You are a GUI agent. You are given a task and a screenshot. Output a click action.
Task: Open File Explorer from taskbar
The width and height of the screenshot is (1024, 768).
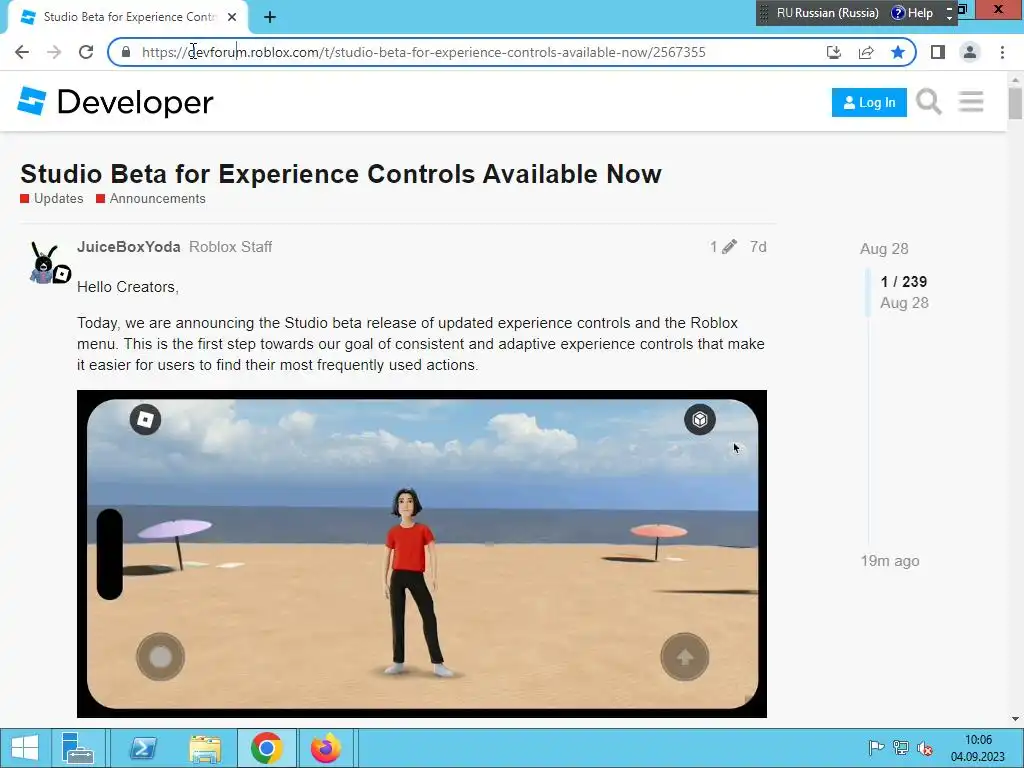[205, 748]
